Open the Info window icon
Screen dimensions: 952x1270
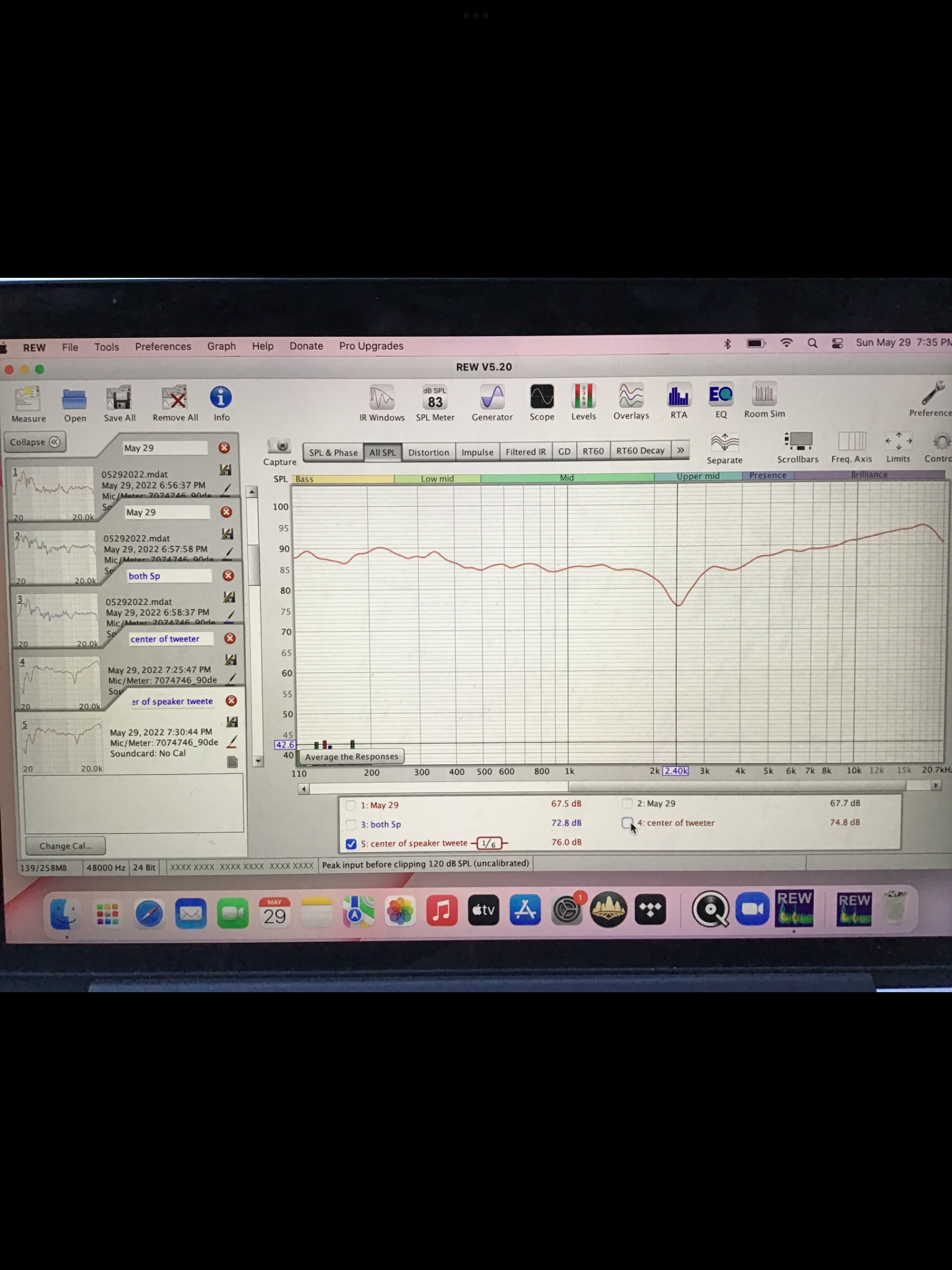coord(221,397)
